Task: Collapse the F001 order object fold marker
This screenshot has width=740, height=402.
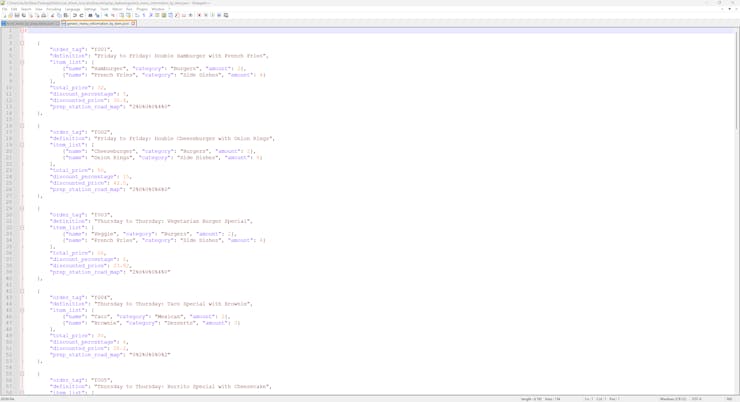Action: 22,43
